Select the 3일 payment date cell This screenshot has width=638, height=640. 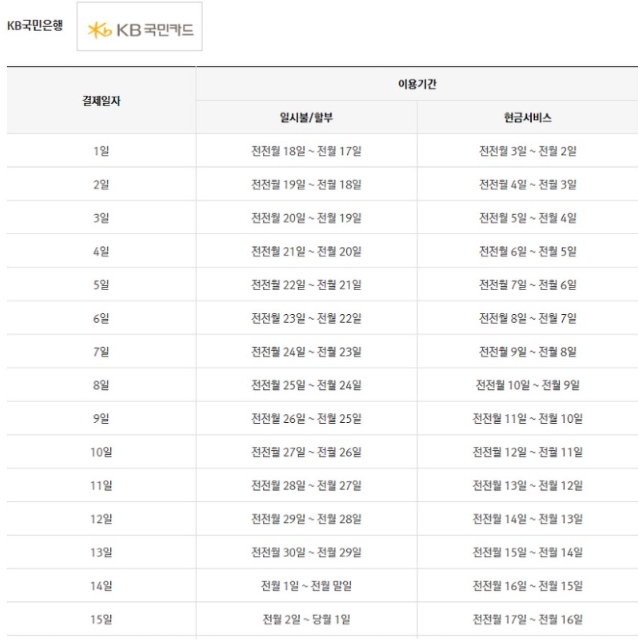[101, 218]
